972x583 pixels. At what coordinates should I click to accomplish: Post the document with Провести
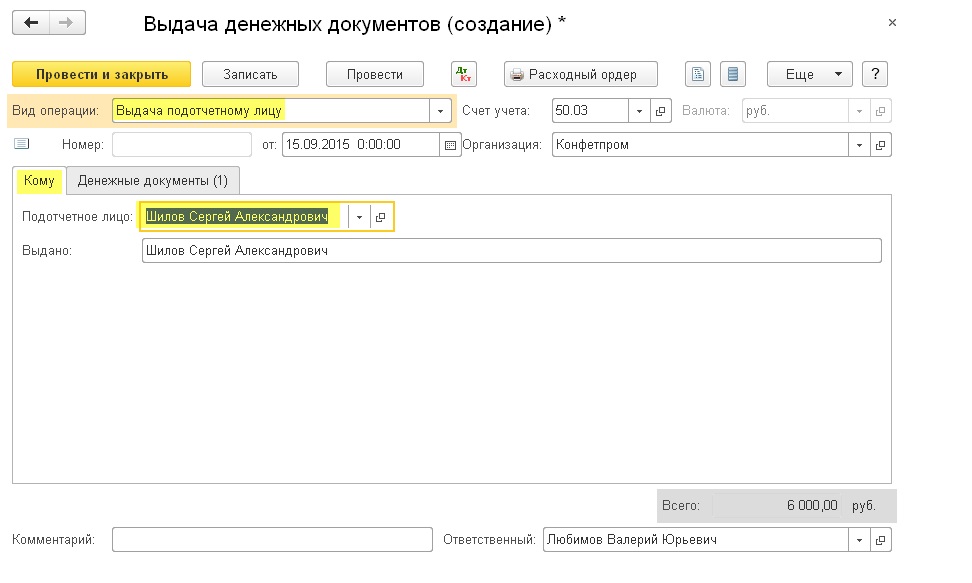(x=375, y=74)
